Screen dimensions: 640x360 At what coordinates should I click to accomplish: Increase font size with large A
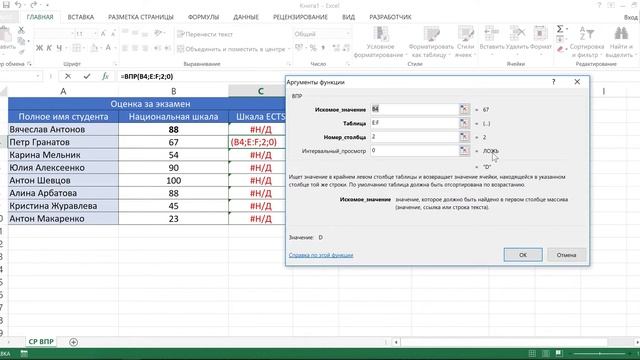[x=103, y=34]
